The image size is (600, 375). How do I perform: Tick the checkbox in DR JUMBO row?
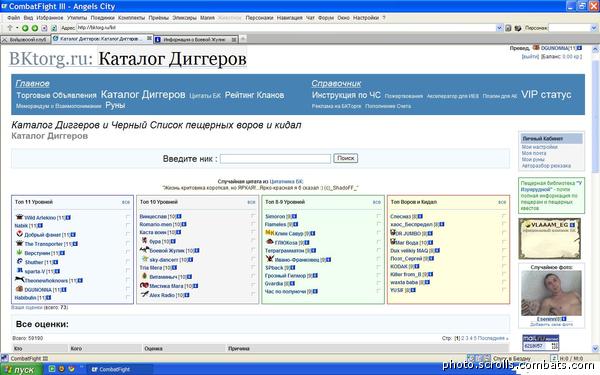click(504, 233)
